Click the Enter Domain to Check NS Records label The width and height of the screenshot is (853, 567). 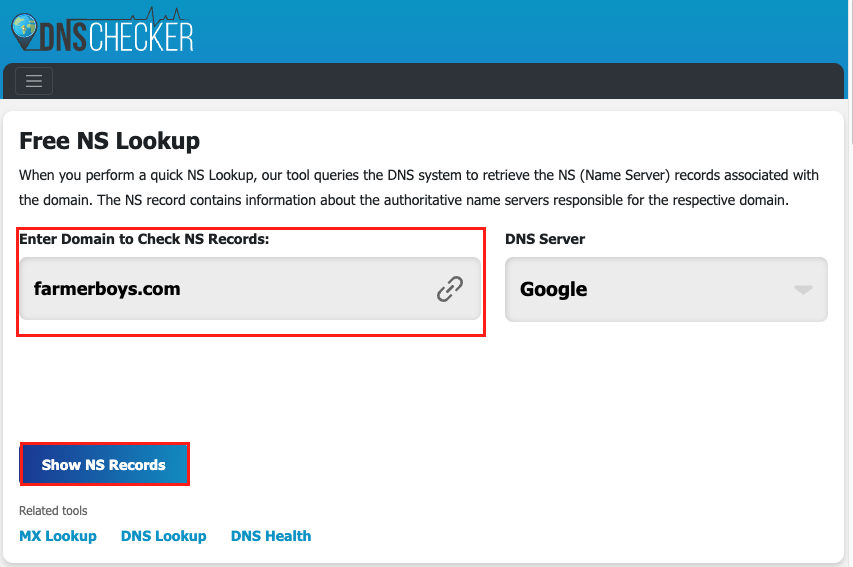click(x=144, y=239)
